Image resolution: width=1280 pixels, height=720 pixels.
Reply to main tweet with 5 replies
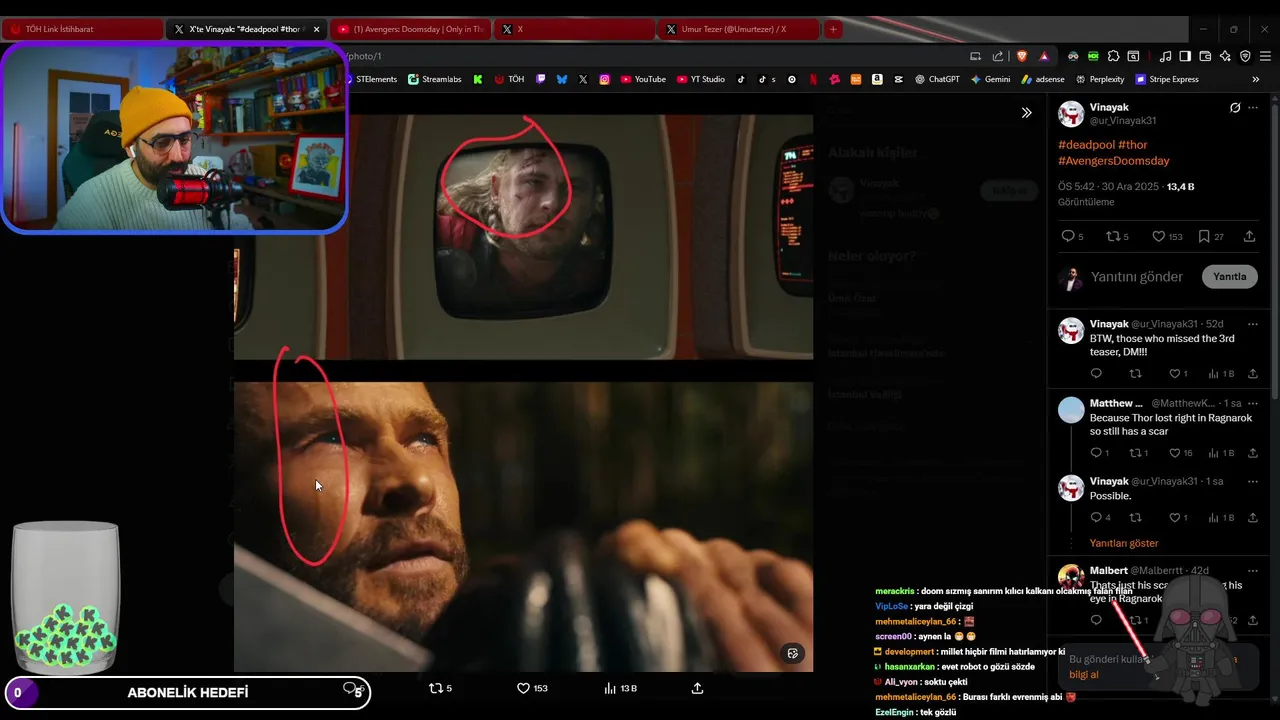(1072, 236)
